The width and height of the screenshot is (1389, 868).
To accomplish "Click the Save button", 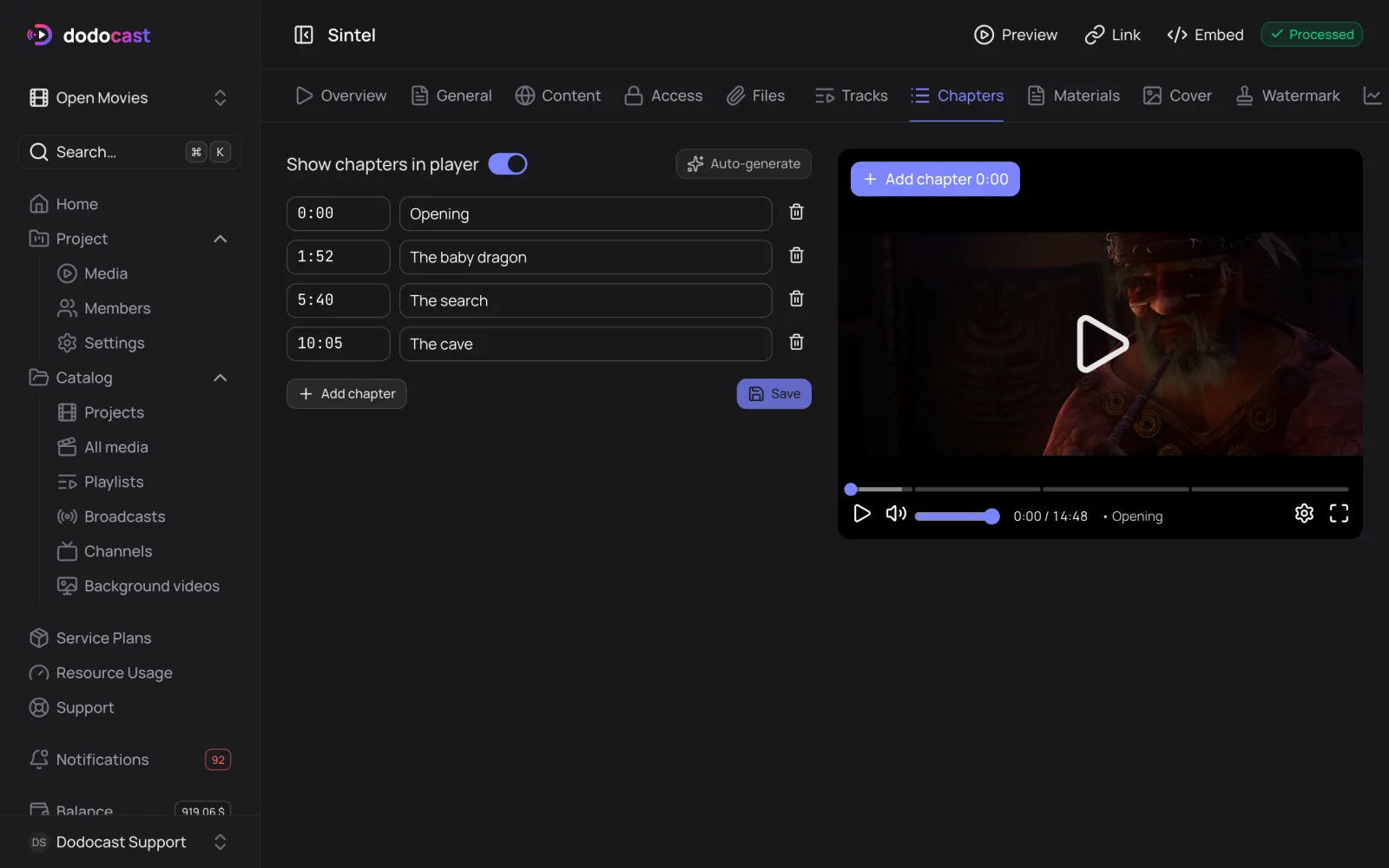I will 774,394.
